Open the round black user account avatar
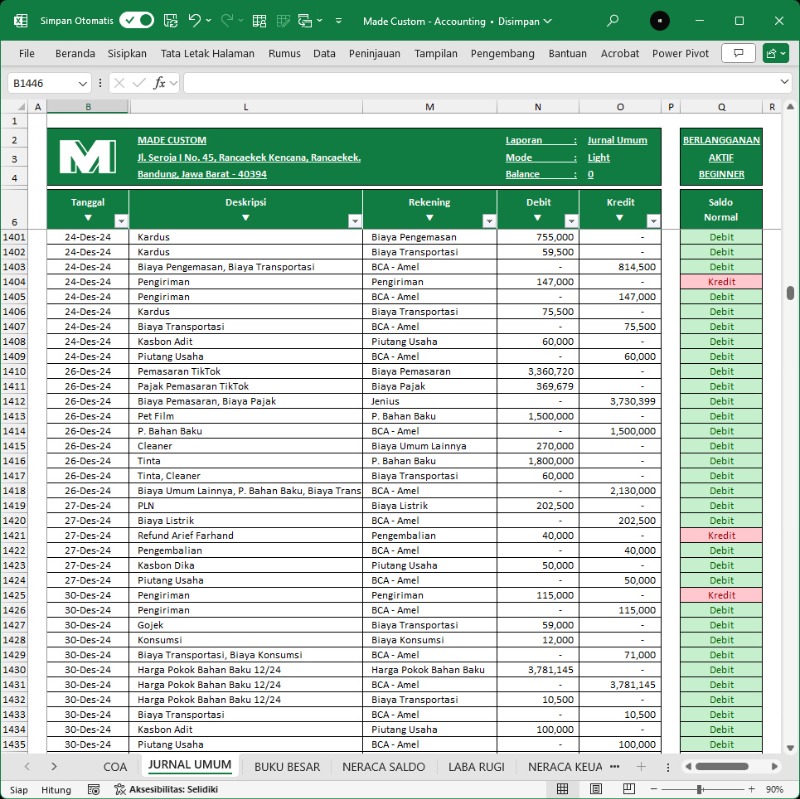Viewport: 800px width, 799px height. (x=660, y=21)
